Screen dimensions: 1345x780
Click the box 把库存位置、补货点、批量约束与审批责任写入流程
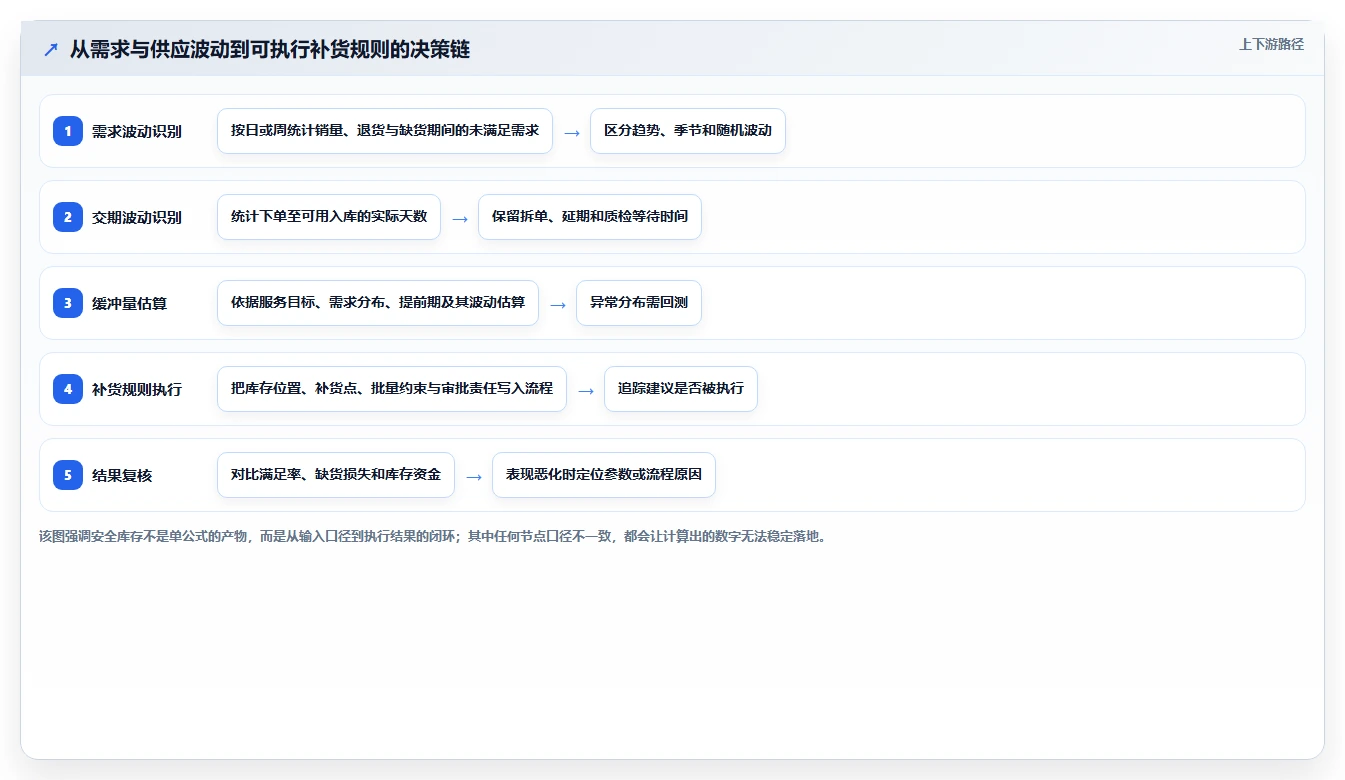coord(392,389)
